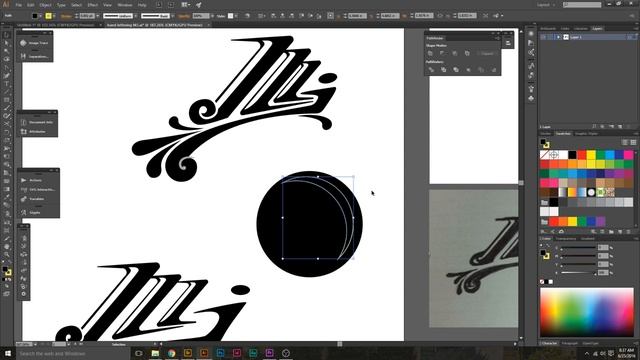
Task: Click the stroke weight input field
Action: pos(87,16)
